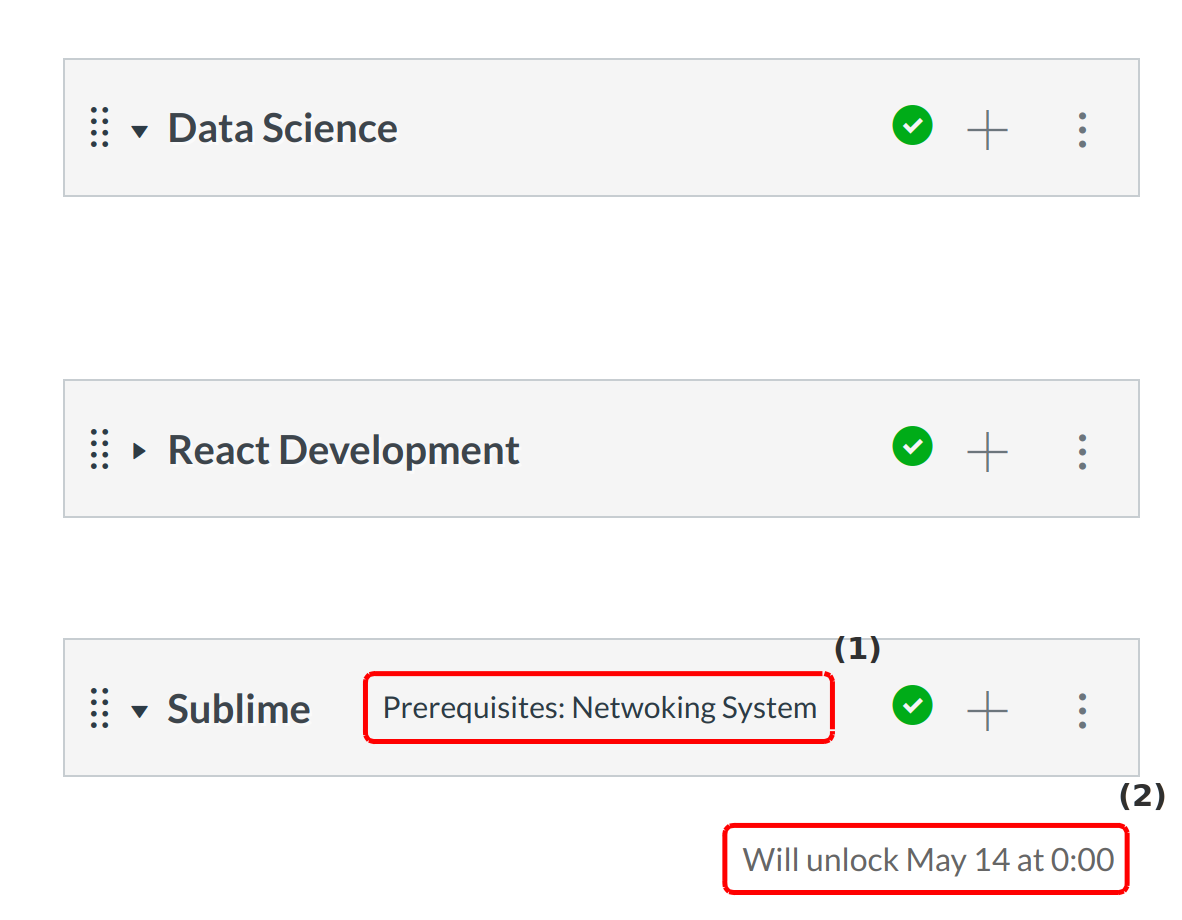The width and height of the screenshot is (1182, 920).
Task: Expand the React Development module
Action: 139,451
